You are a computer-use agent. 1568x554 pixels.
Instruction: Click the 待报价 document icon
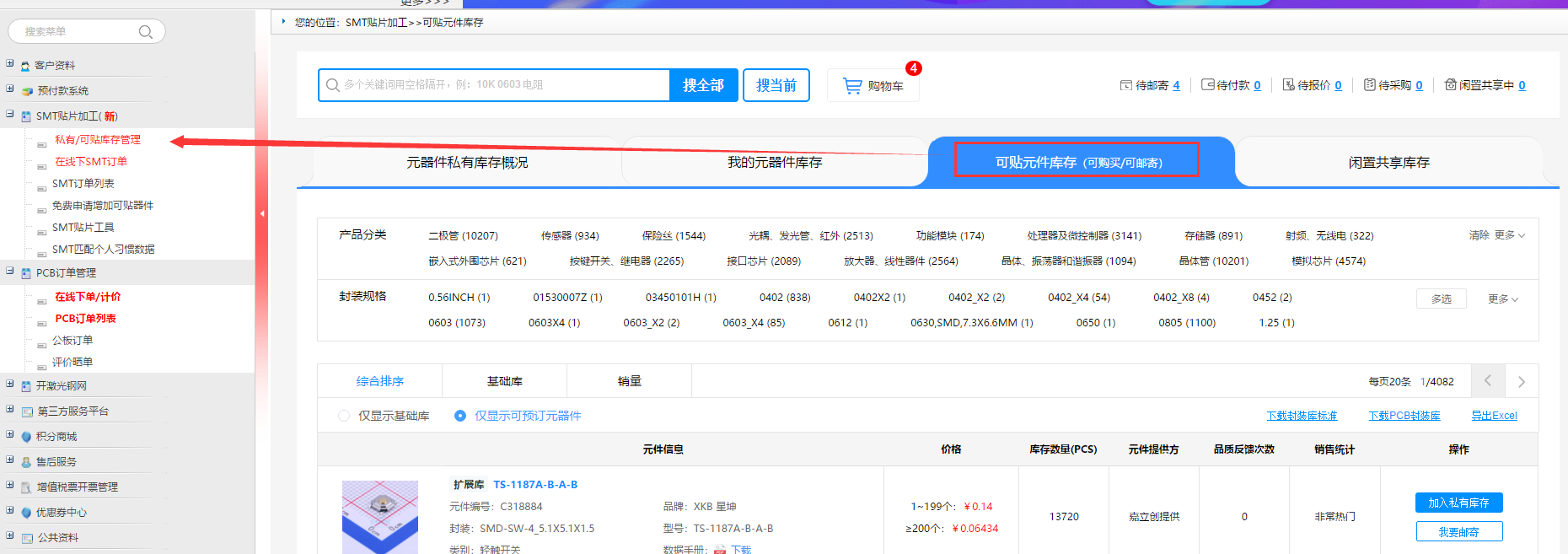tap(1288, 85)
